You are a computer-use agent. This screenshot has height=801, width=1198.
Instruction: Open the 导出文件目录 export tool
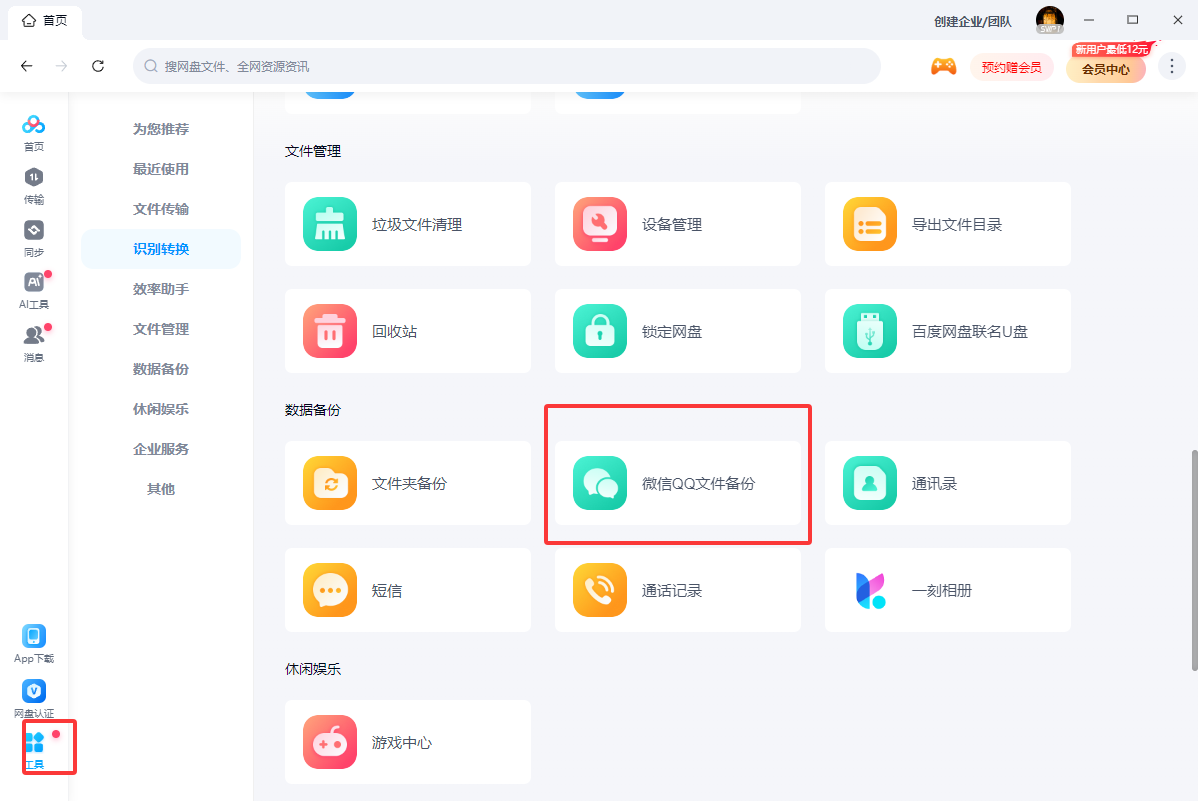947,223
